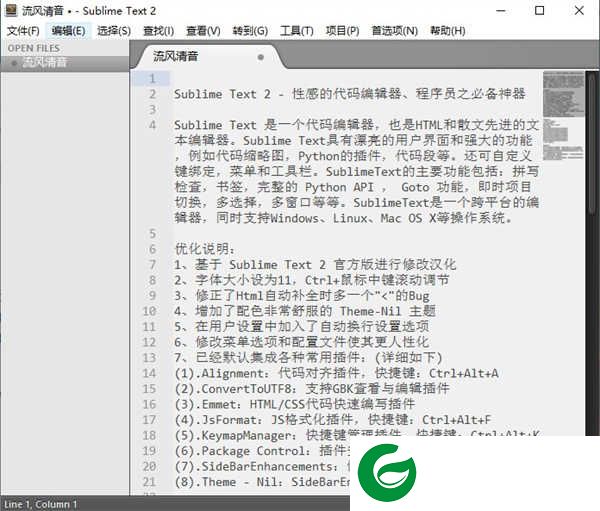
Task: Open the 查看(V) menu
Action: (x=203, y=31)
